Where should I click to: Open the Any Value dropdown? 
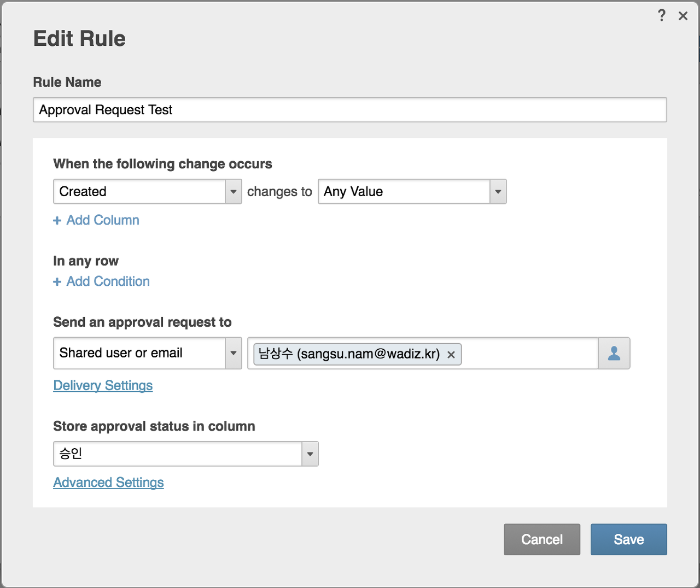tap(404, 191)
